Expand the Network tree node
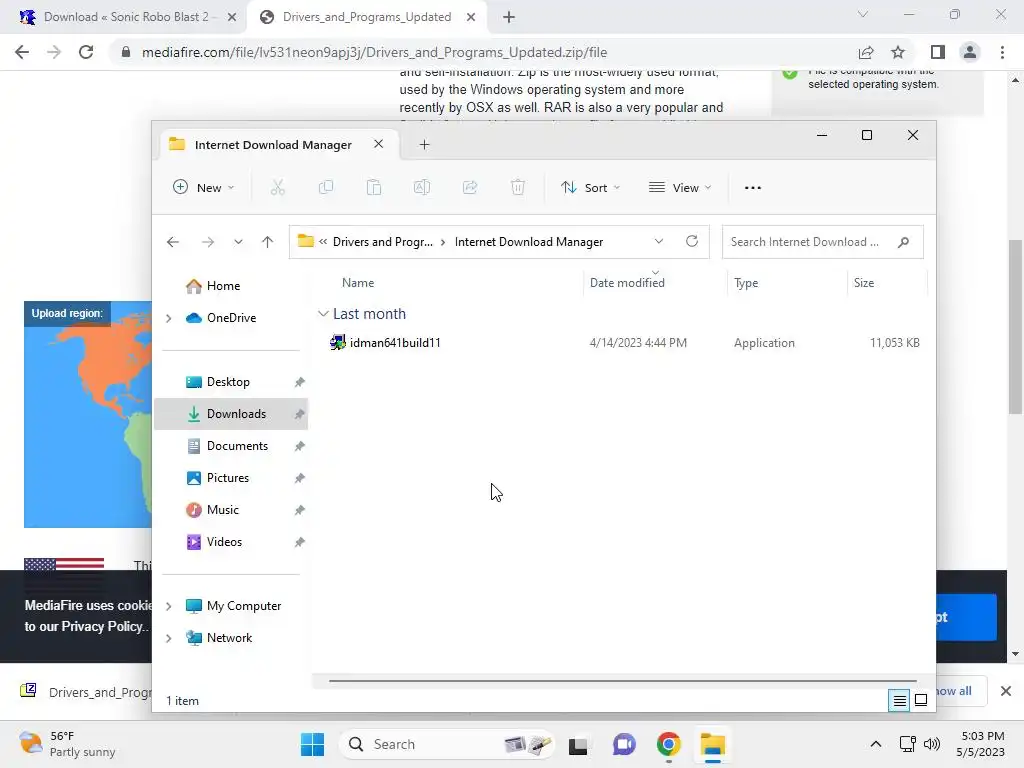Image resolution: width=1024 pixels, height=768 pixels. 168,638
